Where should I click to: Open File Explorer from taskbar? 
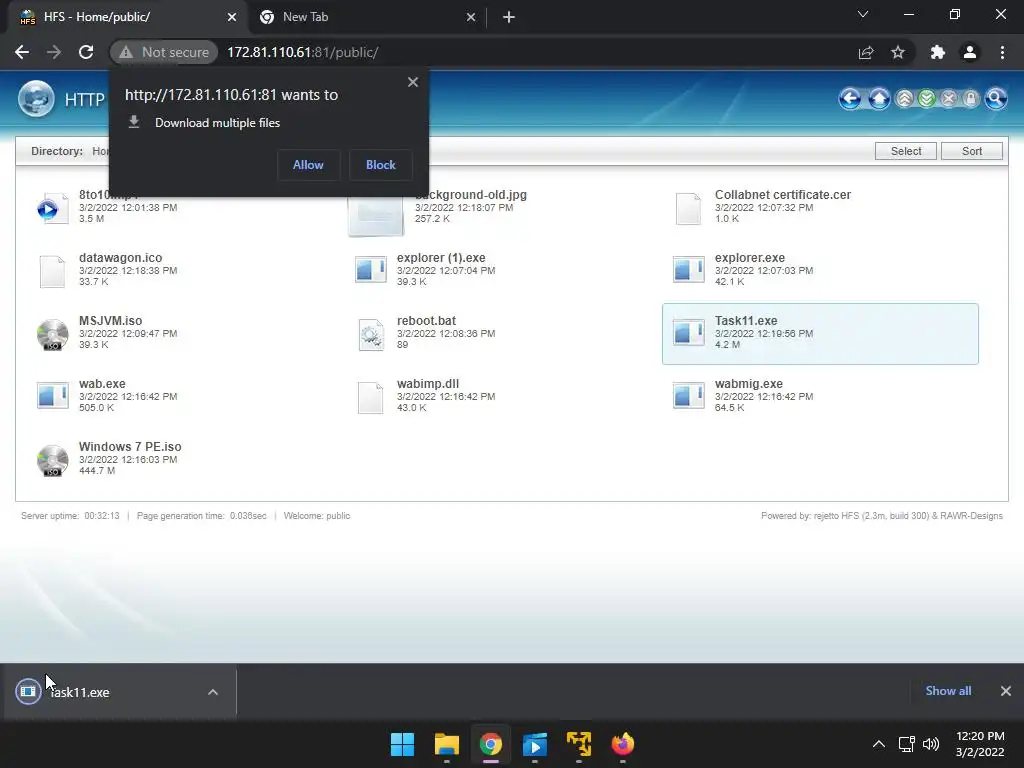pos(447,744)
